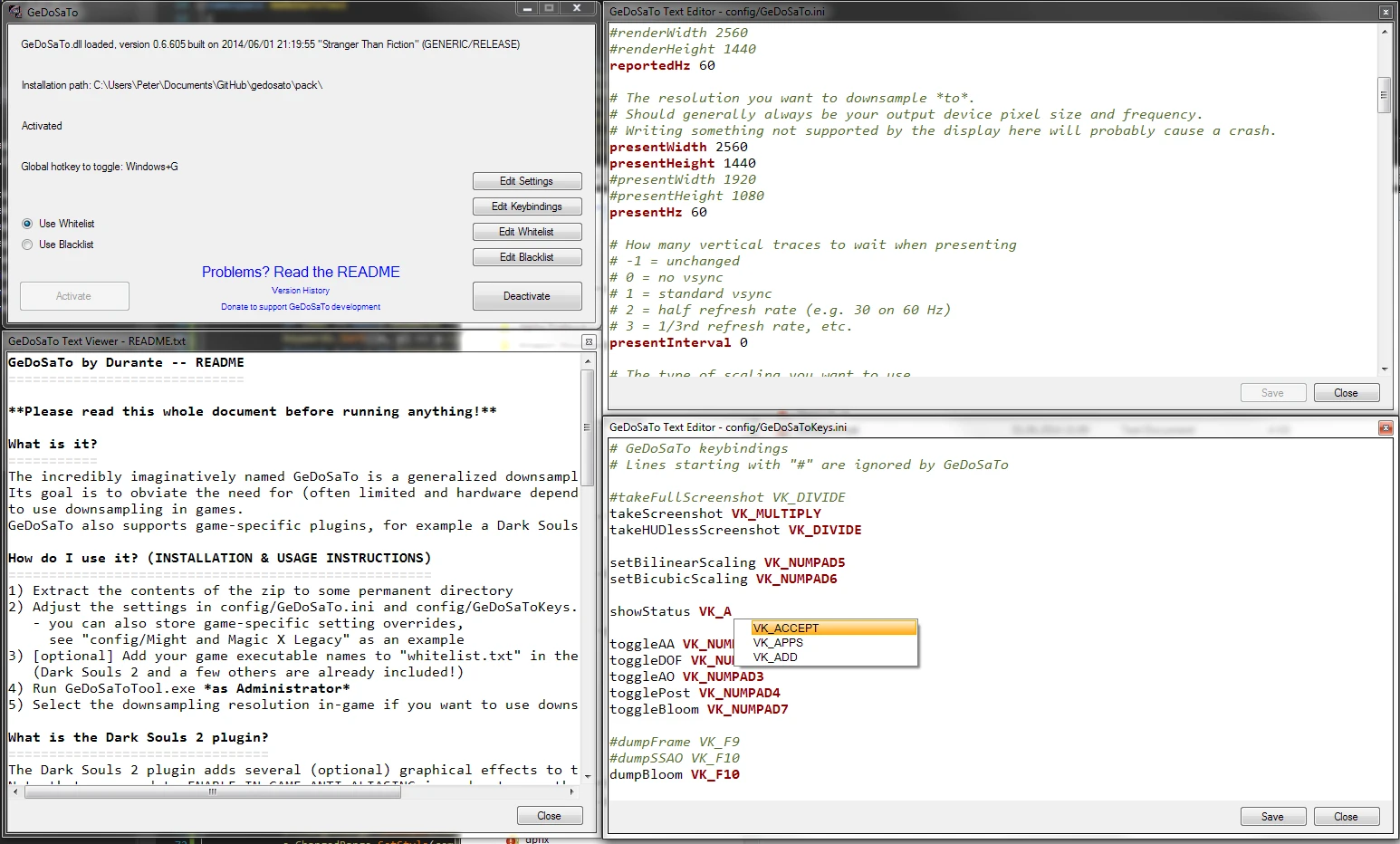Click left arrow of README horizontal scrollbar
1400x844 pixels.
[x=14, y=791]
